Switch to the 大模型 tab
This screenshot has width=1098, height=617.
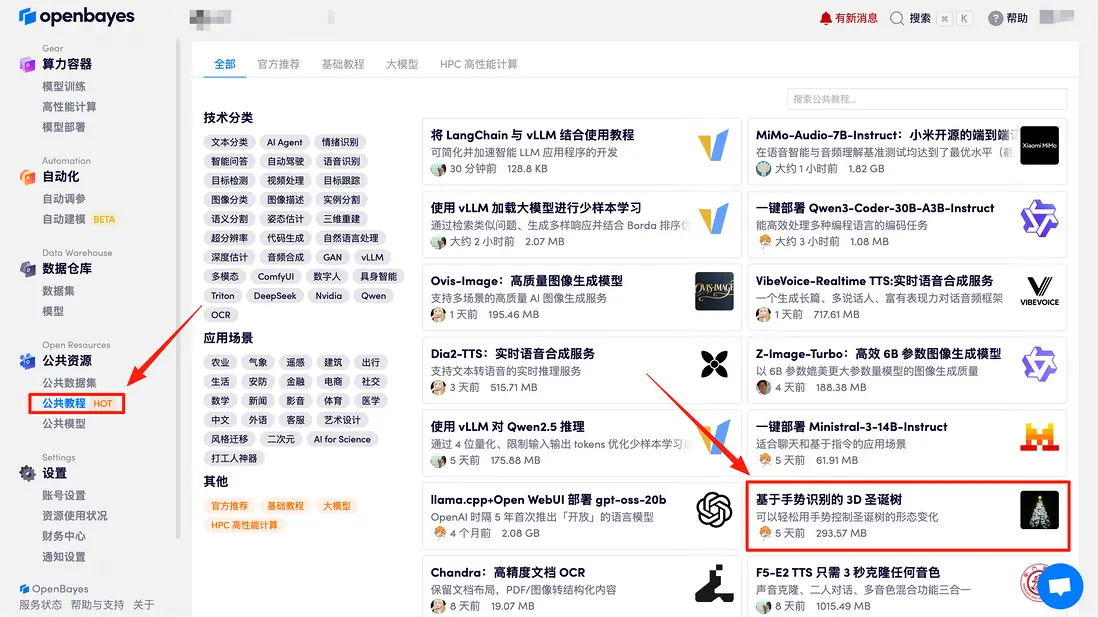pyautogui.click(x=402, y=64)
